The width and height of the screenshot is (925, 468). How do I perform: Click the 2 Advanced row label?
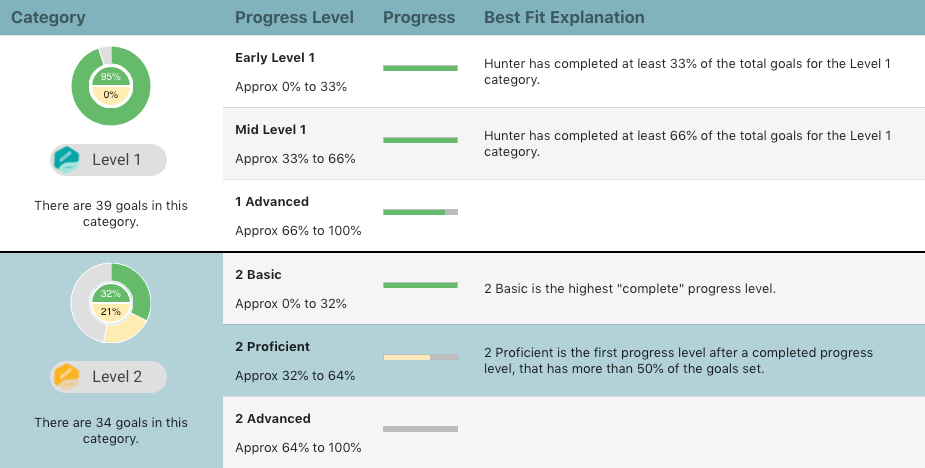tap(272, 419)
